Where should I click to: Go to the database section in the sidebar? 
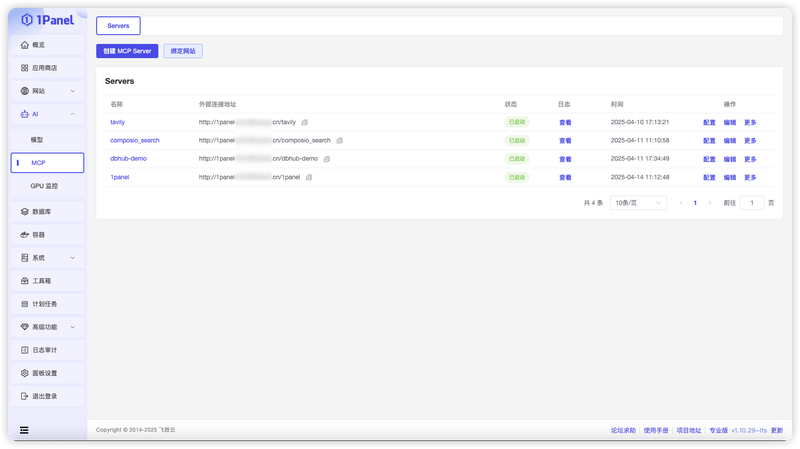(47, 212)
